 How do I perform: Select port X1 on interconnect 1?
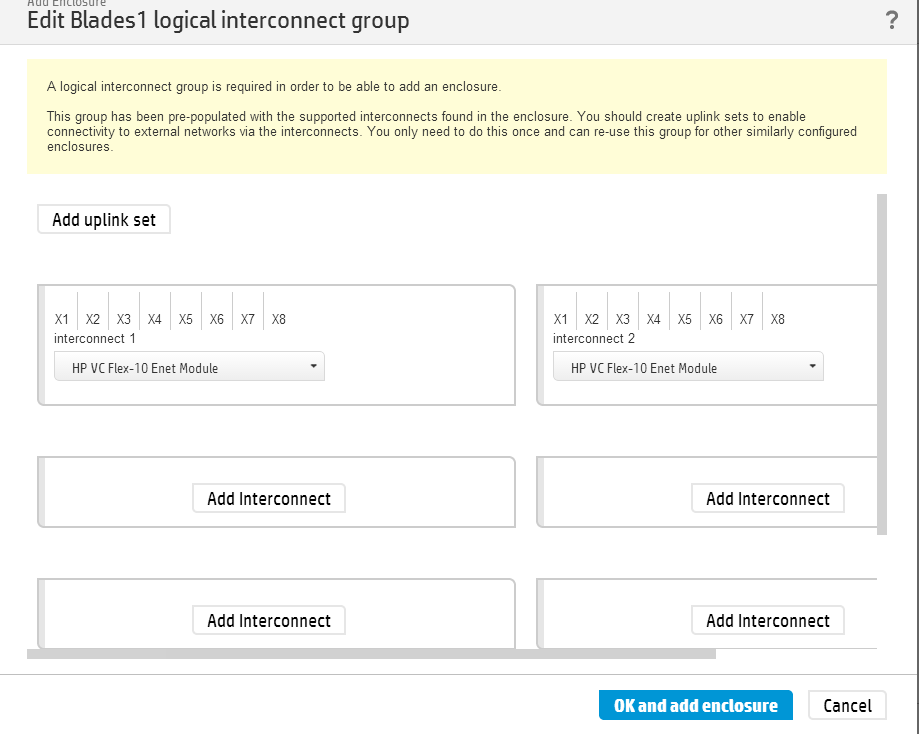point(62,319)
